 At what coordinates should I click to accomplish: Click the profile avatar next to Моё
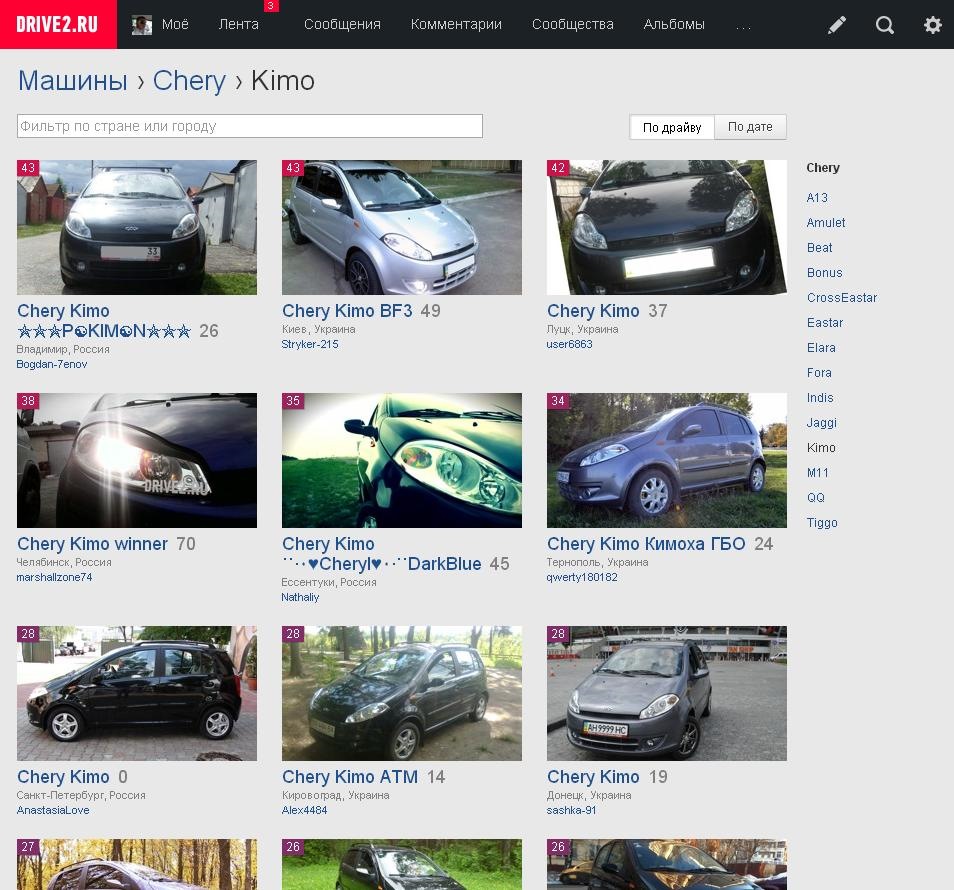coord(141,24)
